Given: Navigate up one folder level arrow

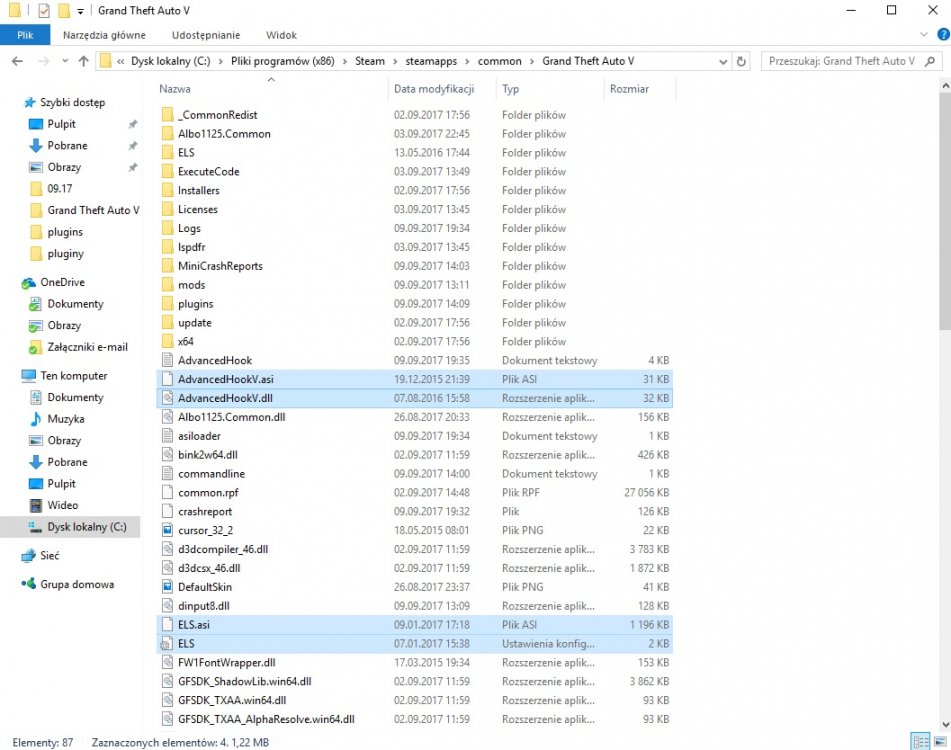Looking at the screenshot, I should point(84,61).
